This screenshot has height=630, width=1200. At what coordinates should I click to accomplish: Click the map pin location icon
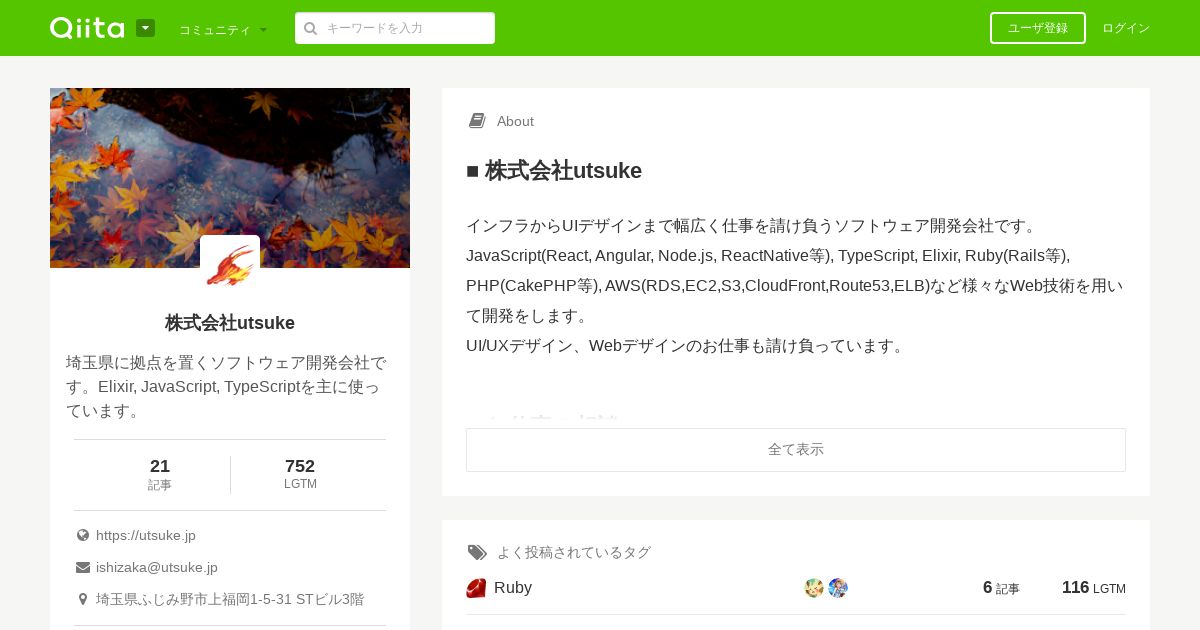point(83,599)
